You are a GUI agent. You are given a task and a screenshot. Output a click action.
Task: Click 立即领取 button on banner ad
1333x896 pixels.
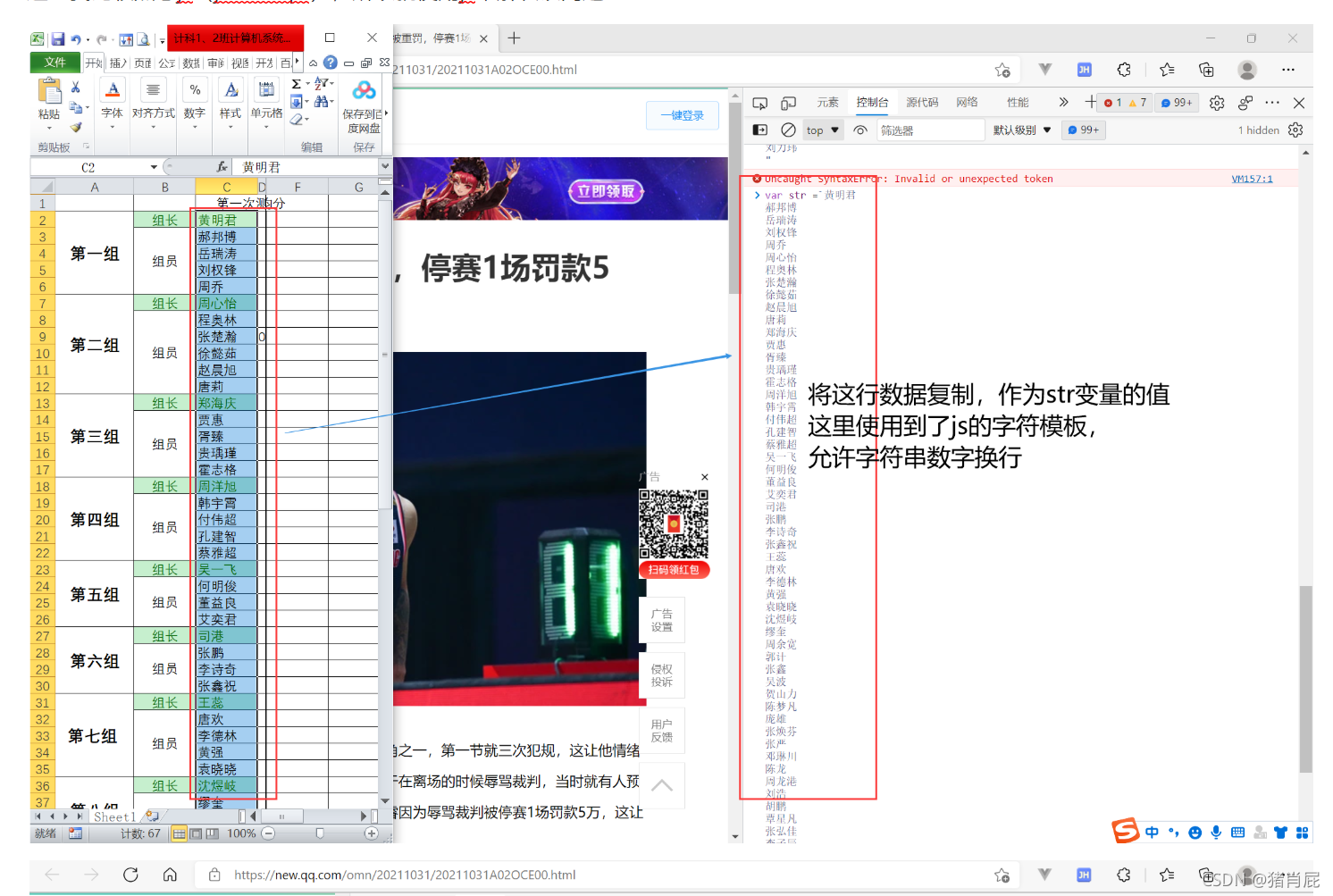pos(606,191)
